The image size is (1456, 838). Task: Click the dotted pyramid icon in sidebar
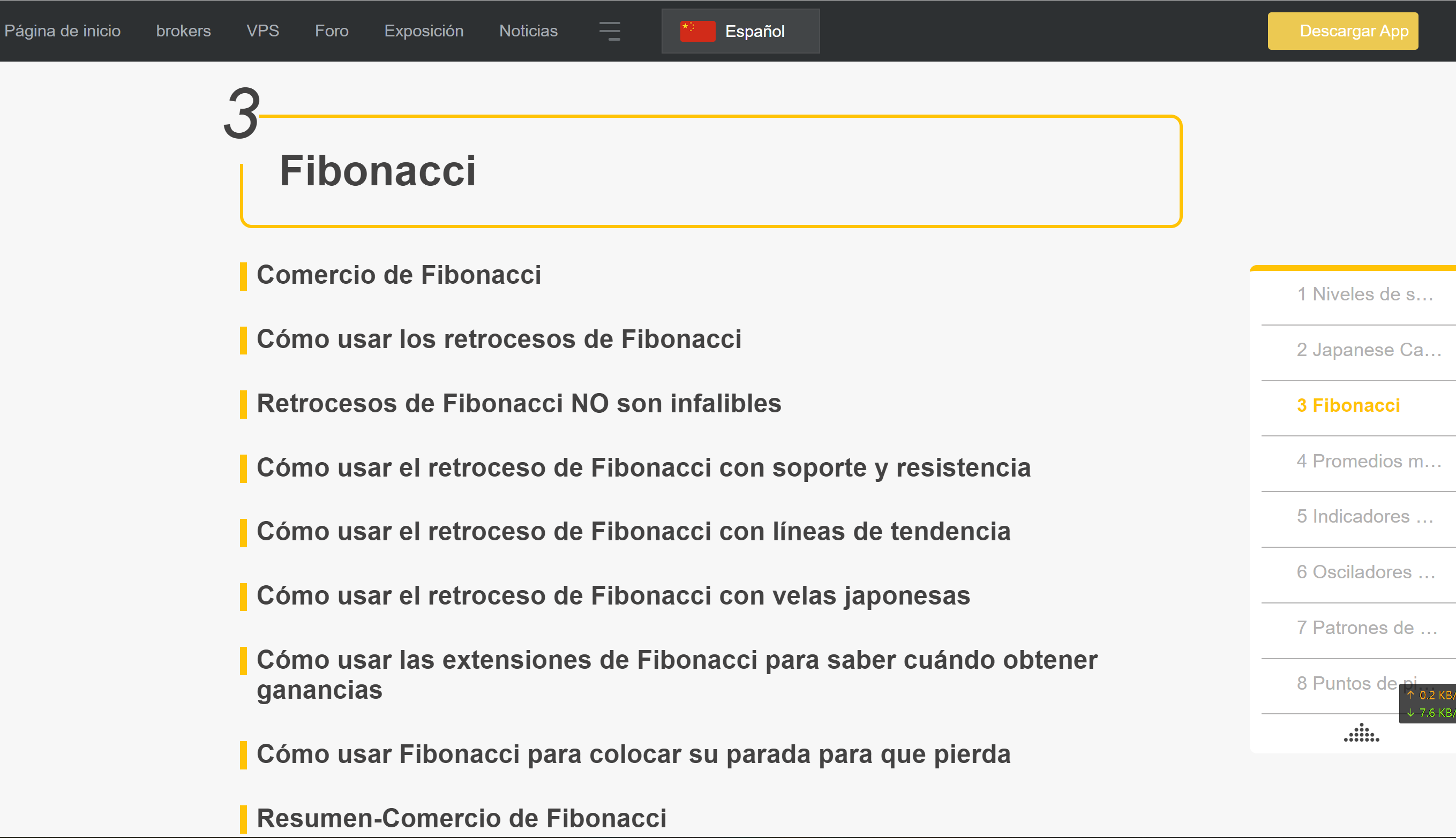click(1361, 733)
